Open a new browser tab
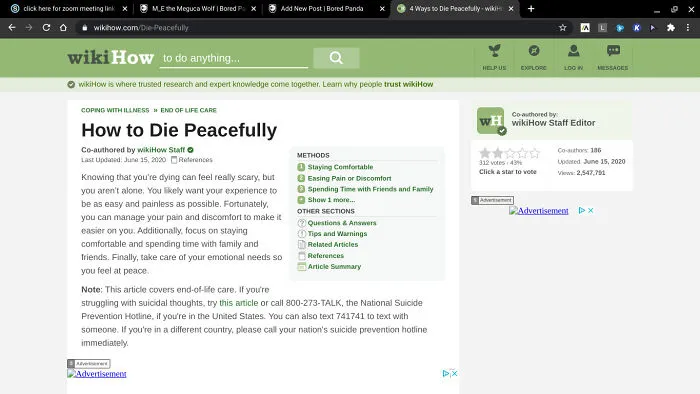Screen dimensions: 700x394 click(x=531, y=8)
